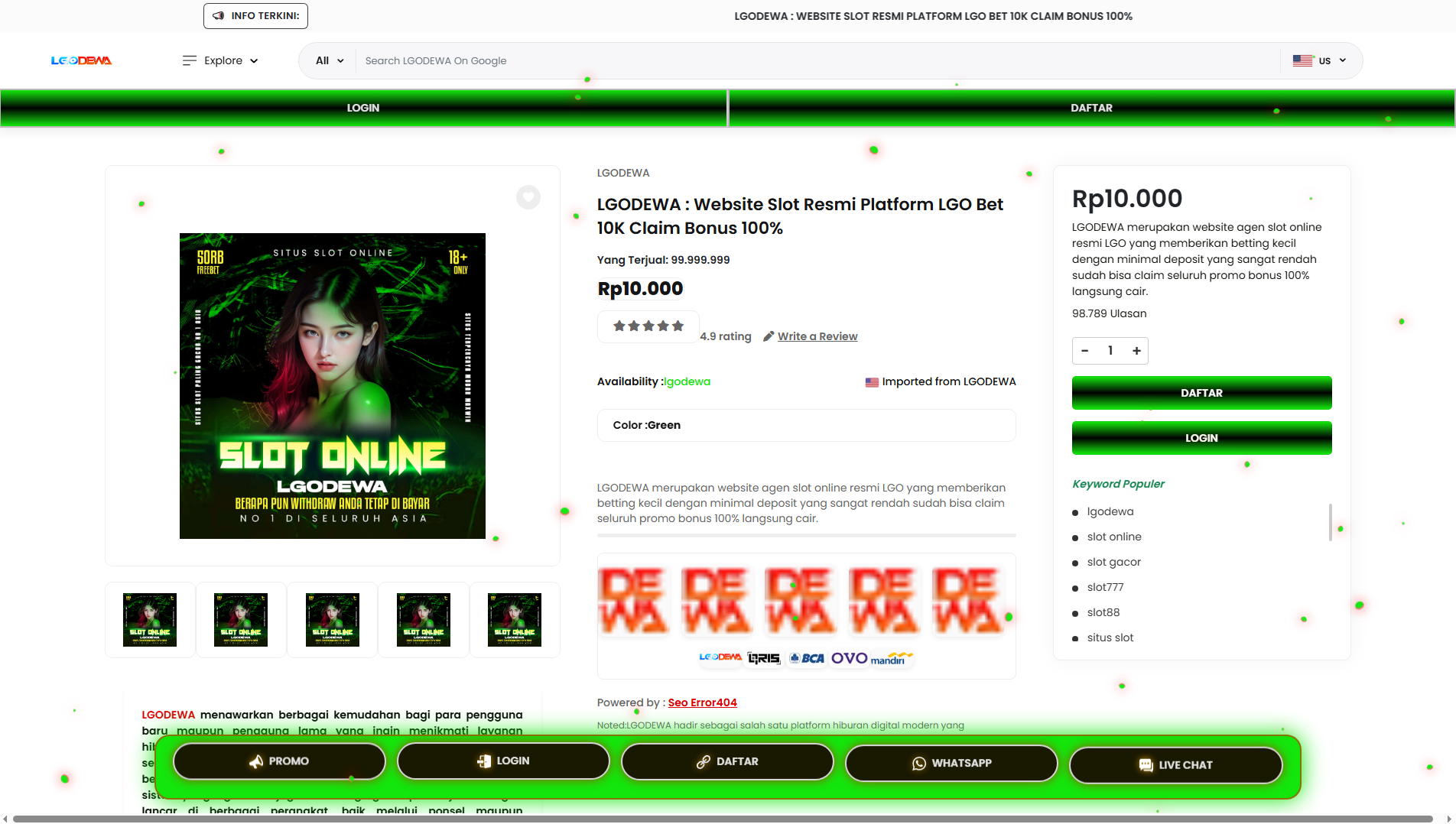This screenshot has height=824, width=1456.
Task: Toggle the heart wishlist icon
Action: (528, 197)
